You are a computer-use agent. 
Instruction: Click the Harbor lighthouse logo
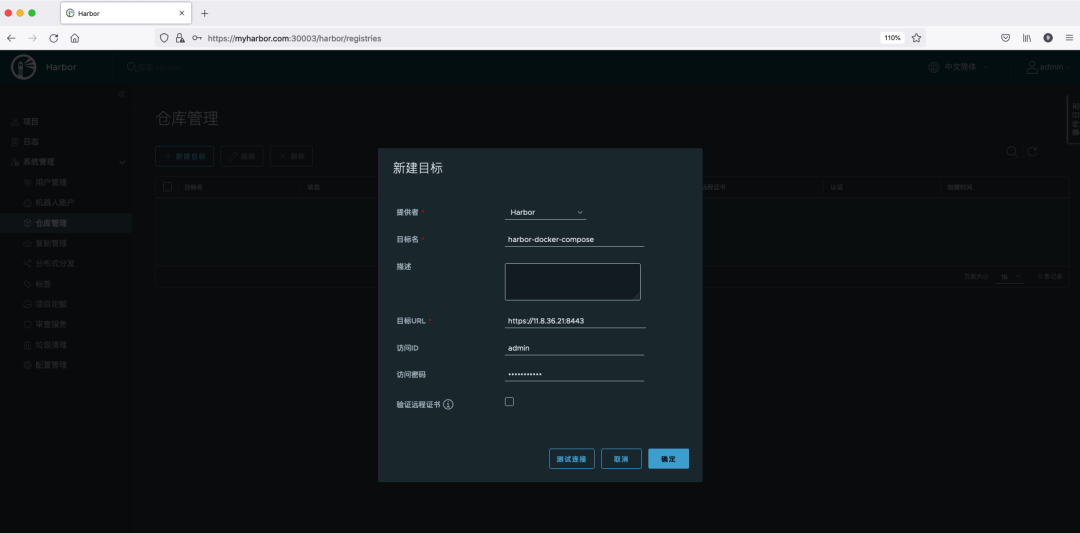pos(23,67)
